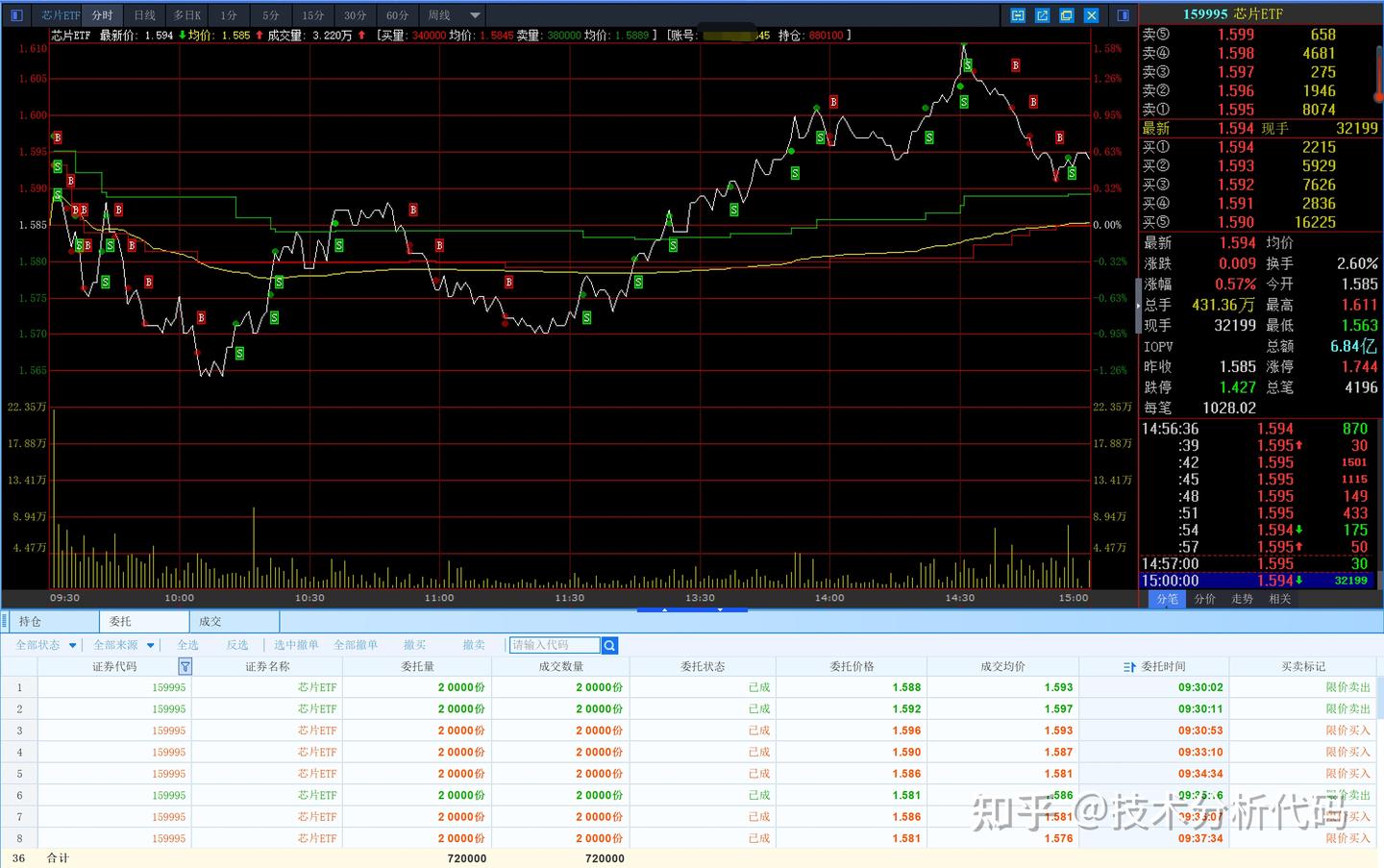Click the up arrow on chart bottom divider
Viewport: 1384px width, 868px height.
click(x=664, y=609)
